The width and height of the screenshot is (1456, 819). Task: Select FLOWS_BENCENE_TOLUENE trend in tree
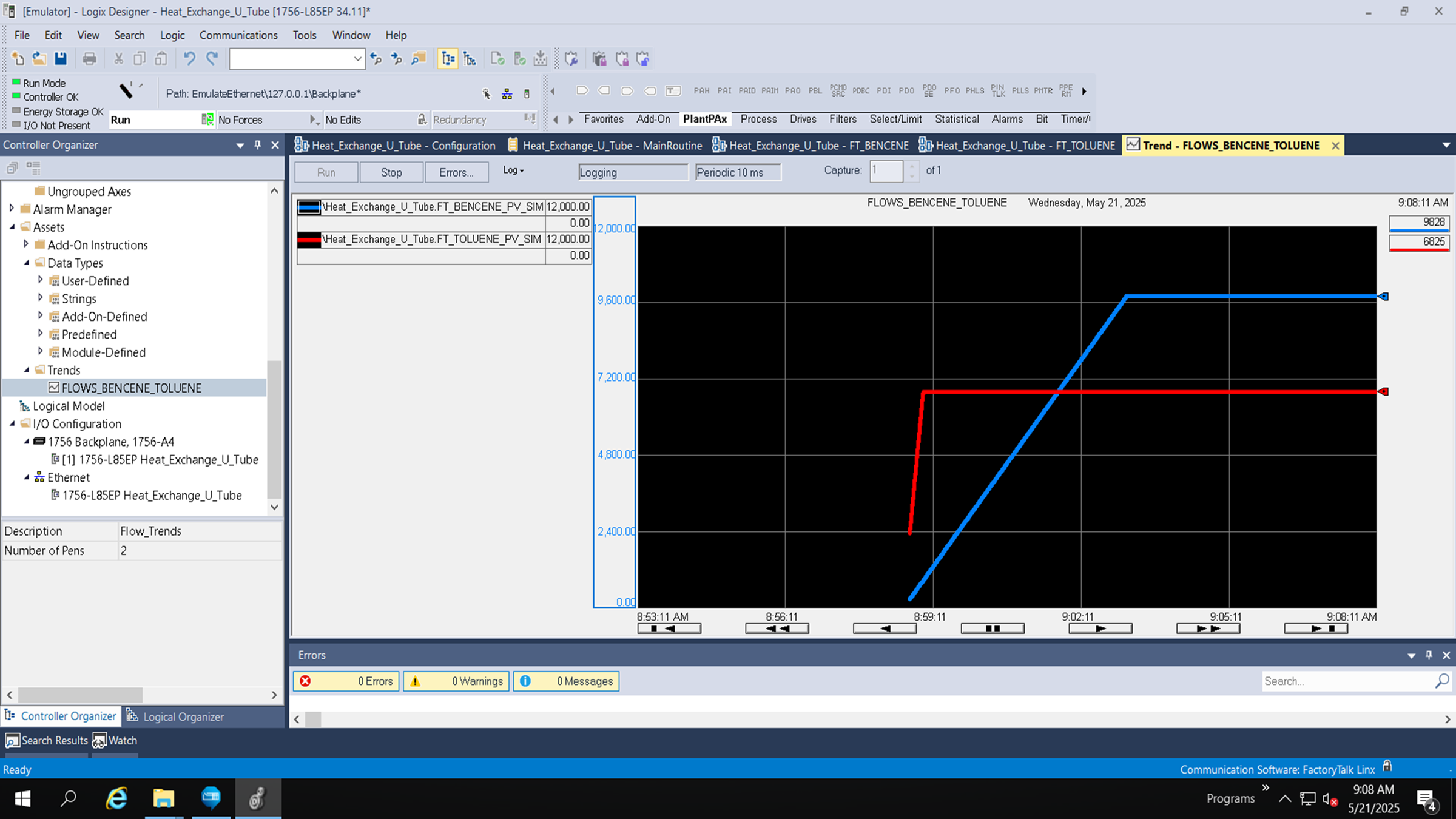point(131,388)
